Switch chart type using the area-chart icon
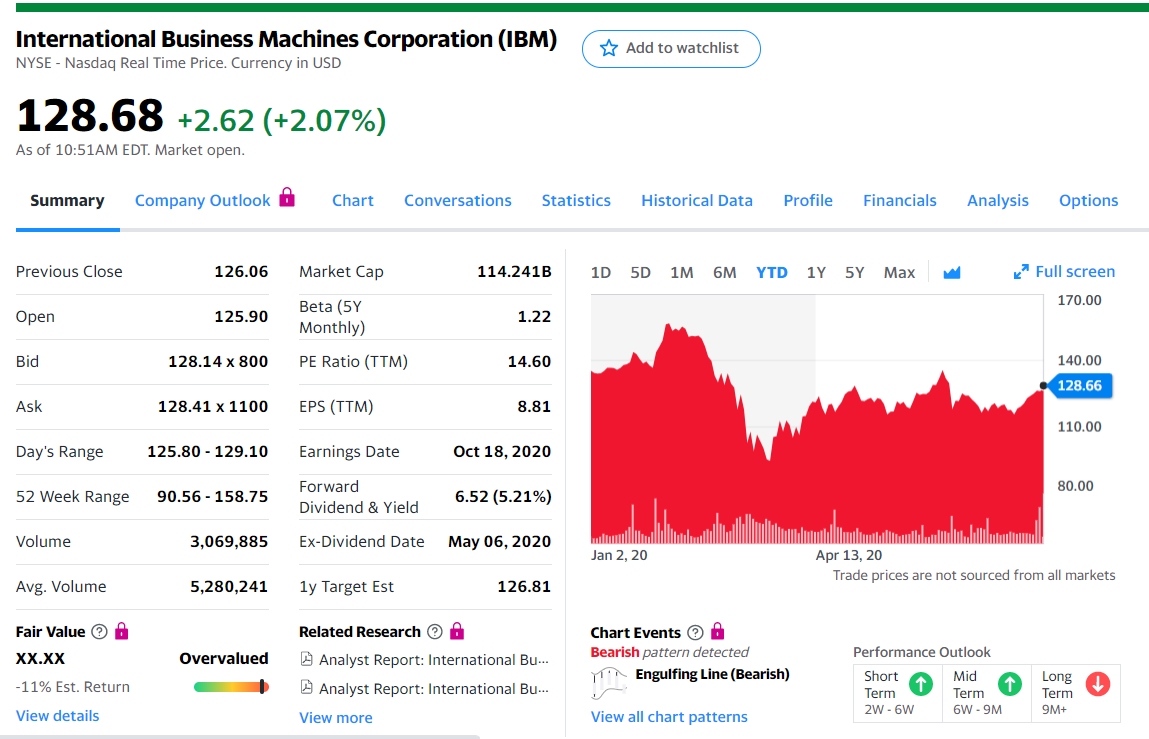Viewport: 1149px width, 739px height. tap(952, 272)
